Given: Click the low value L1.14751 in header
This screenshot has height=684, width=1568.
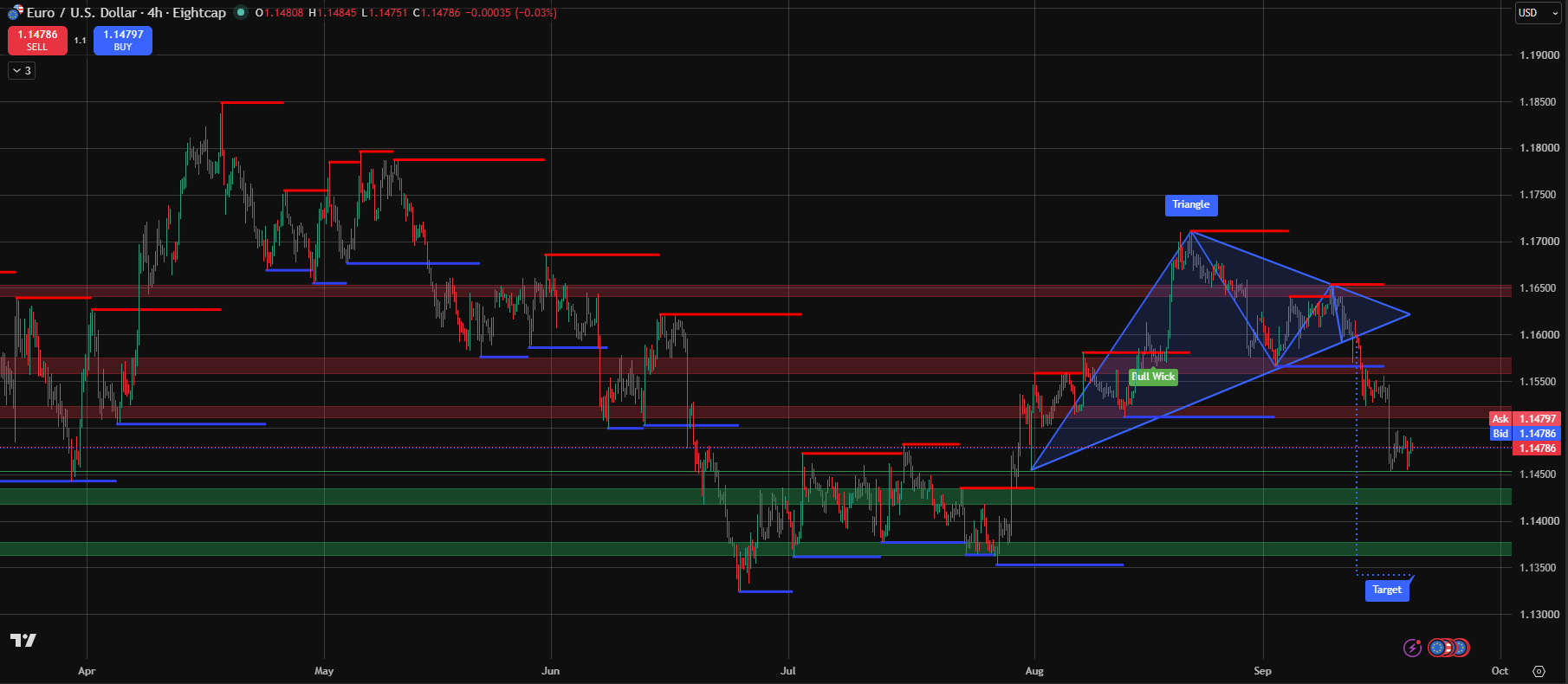Looking at the screenshot, I should click(x=385, y=13).
